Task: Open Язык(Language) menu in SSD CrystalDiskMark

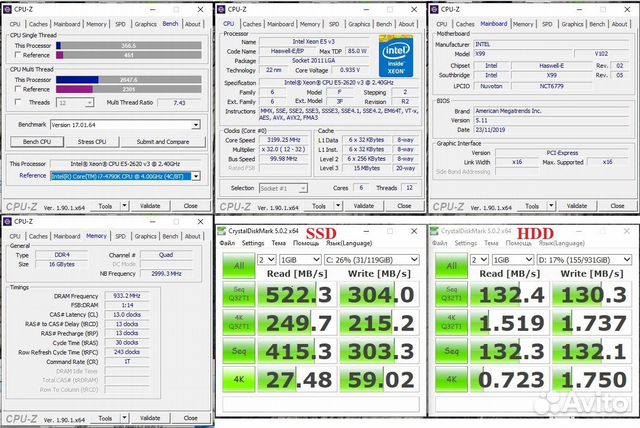Action: (349, 243)
